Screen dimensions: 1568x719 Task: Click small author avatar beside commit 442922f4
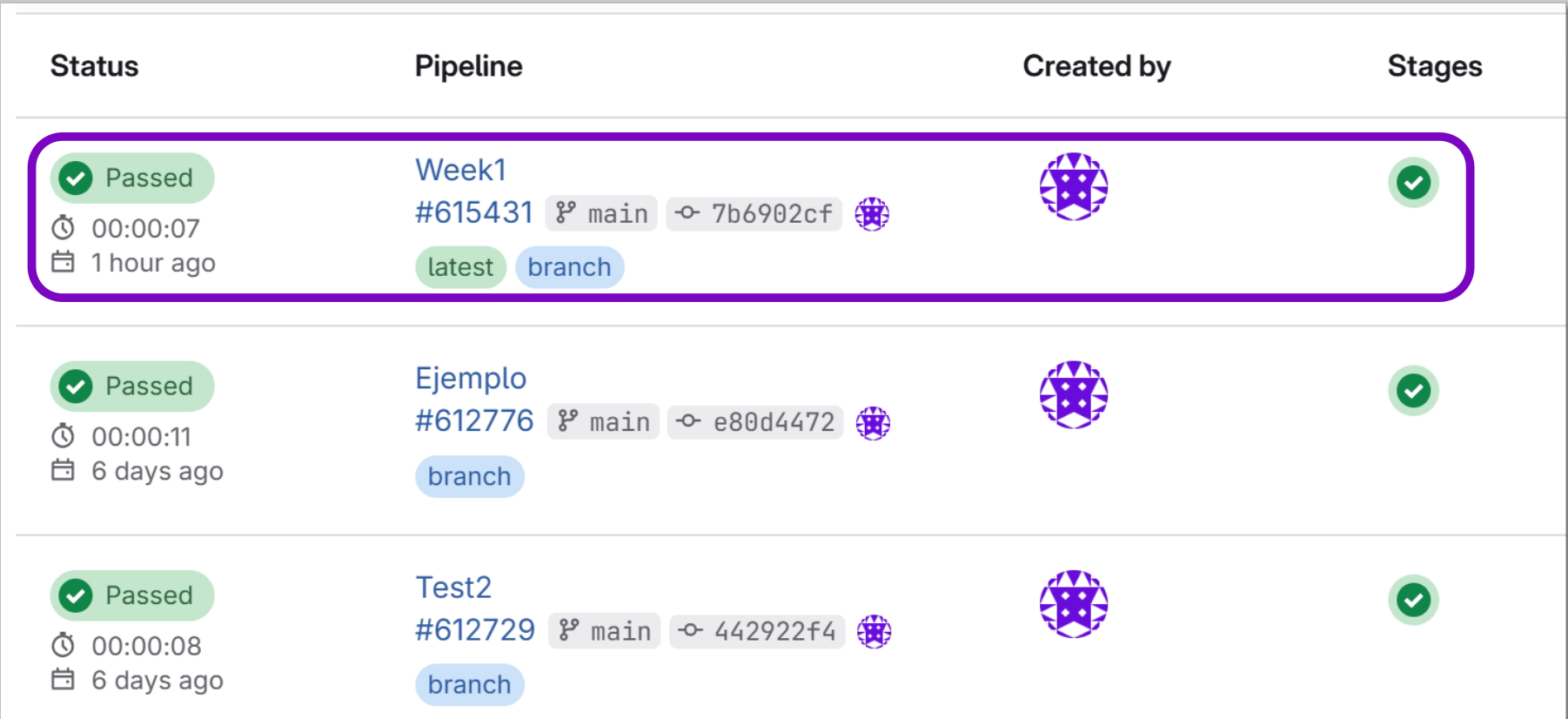coord(874,632)
